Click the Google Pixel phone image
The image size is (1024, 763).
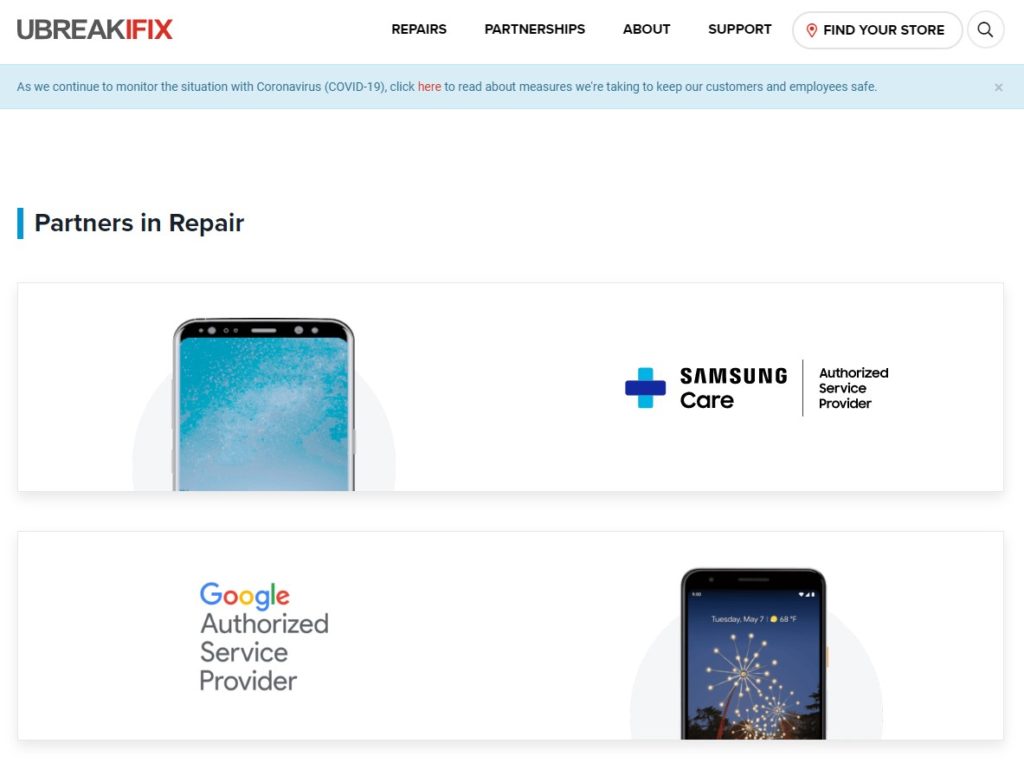click(753, 654)
